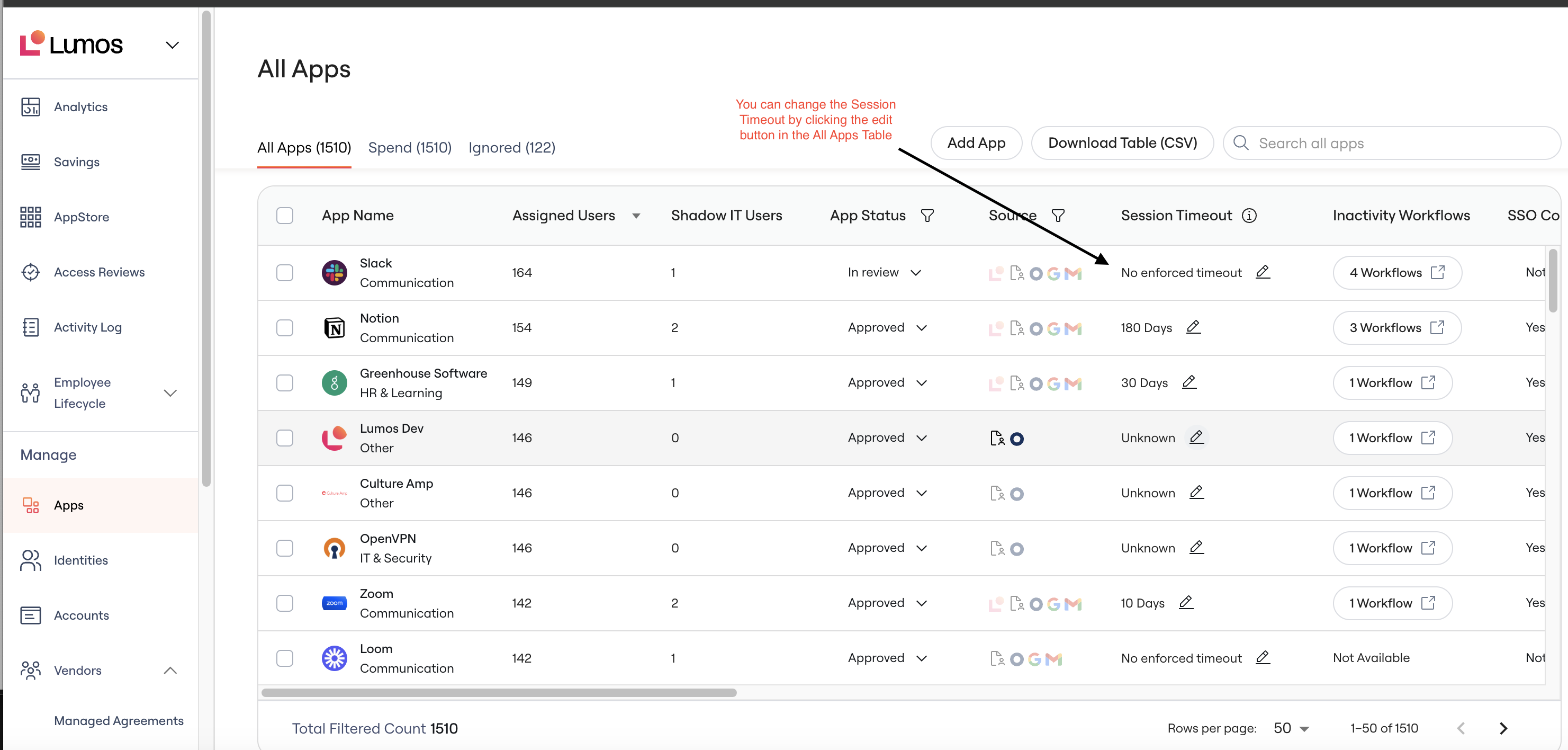Change the rows per page dropdown
The image size is (1568, 750).
1291,728
